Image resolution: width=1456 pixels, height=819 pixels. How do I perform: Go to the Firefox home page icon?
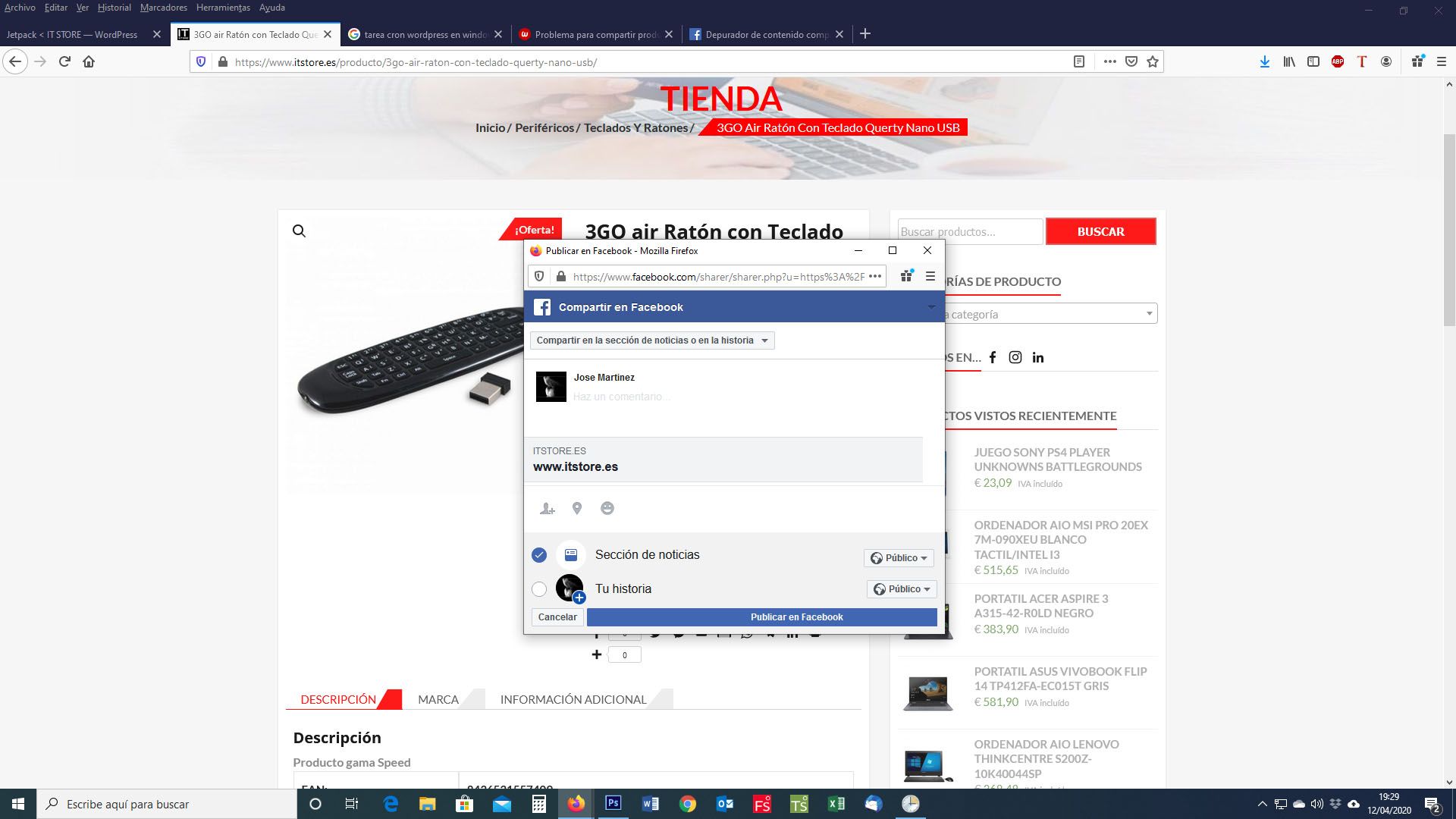pyautogui.click(x=89, y=61)
